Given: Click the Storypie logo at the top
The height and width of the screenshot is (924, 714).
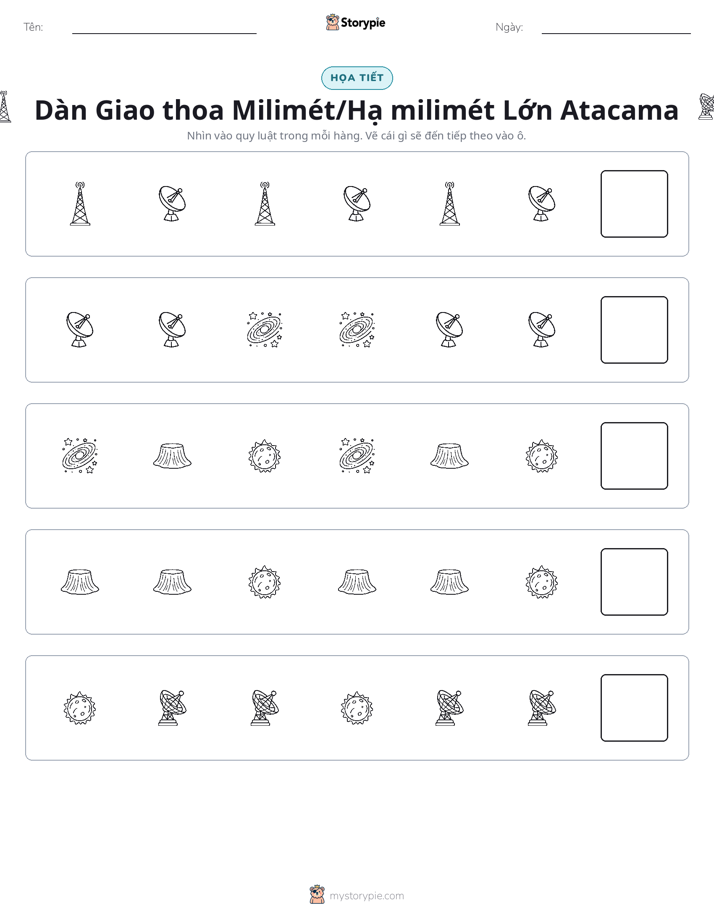Looking at the screenshot, I should click(x=356, y=23).
